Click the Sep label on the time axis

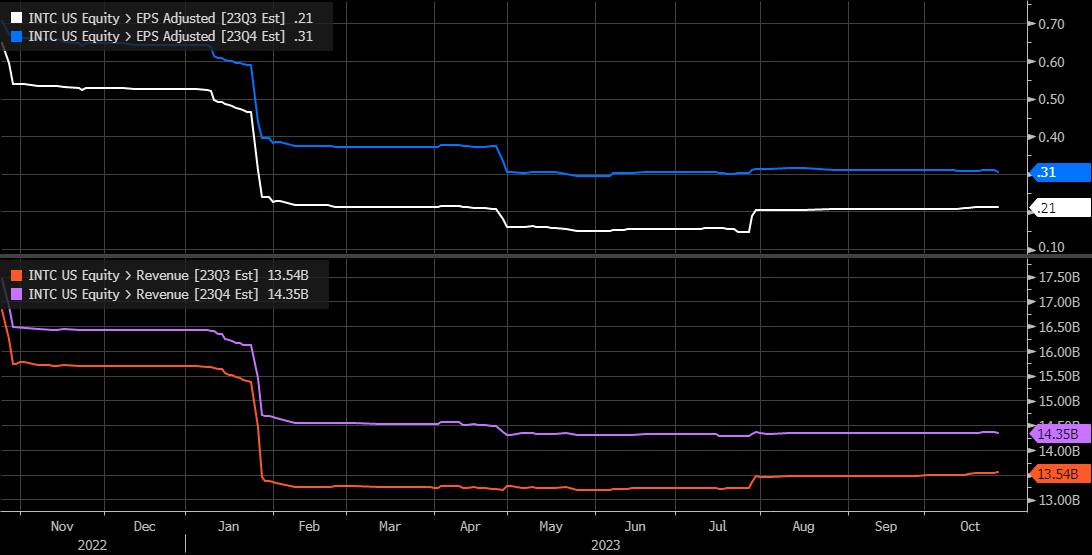[885, 526]
